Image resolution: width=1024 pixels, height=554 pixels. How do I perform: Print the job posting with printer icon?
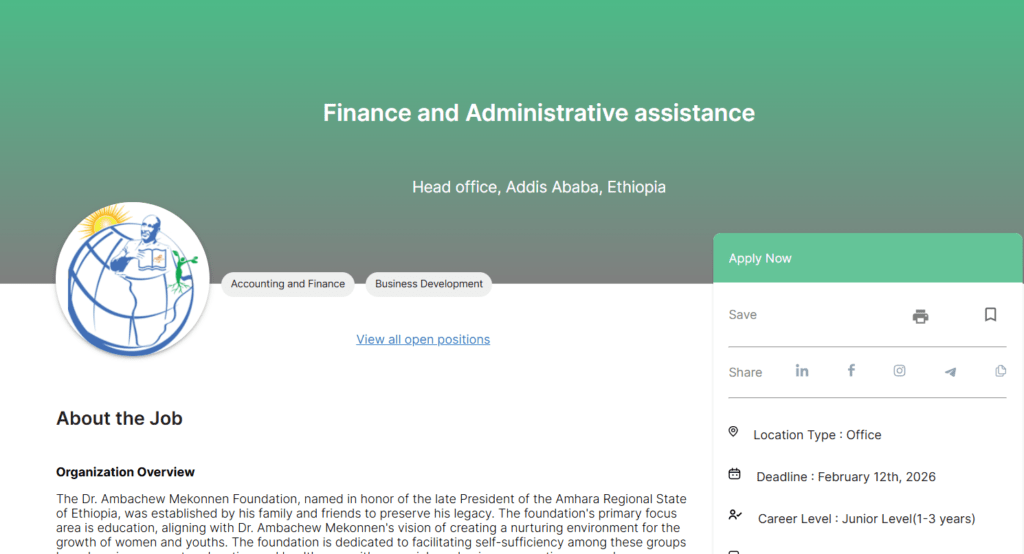tap(920, 316)
